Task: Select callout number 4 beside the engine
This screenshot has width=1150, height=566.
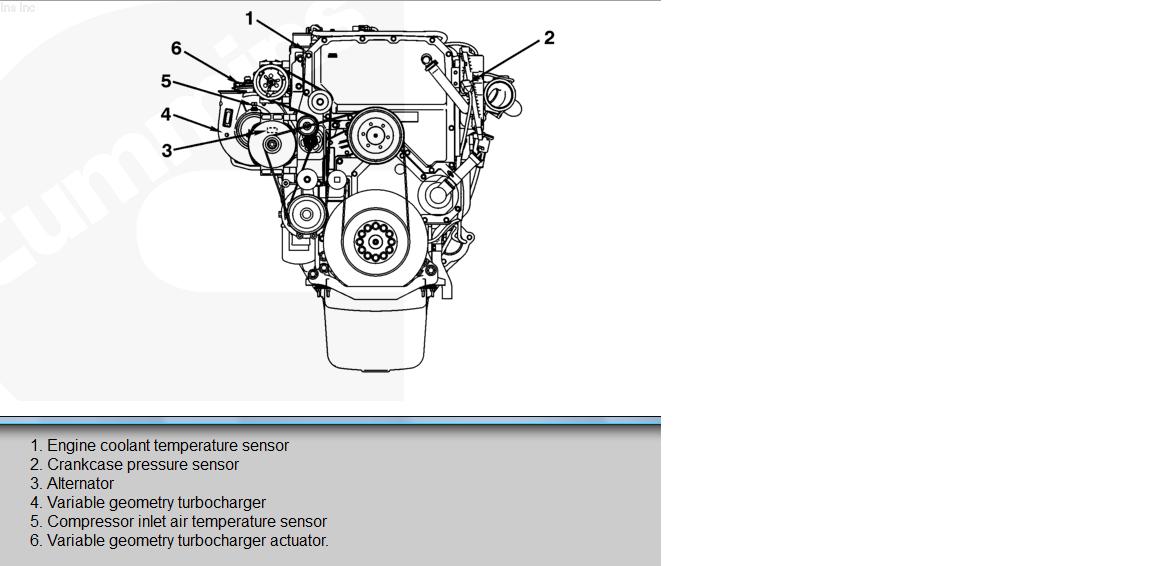Action: coord(167,114)
